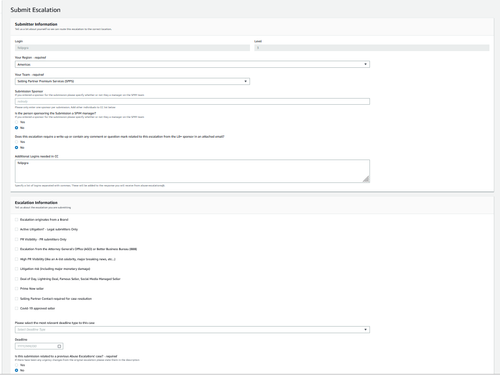Screen dimensions: 500x375
Task: Select Yes for related to previous Abuse Escalations case
Action: [x=16, y=365]
